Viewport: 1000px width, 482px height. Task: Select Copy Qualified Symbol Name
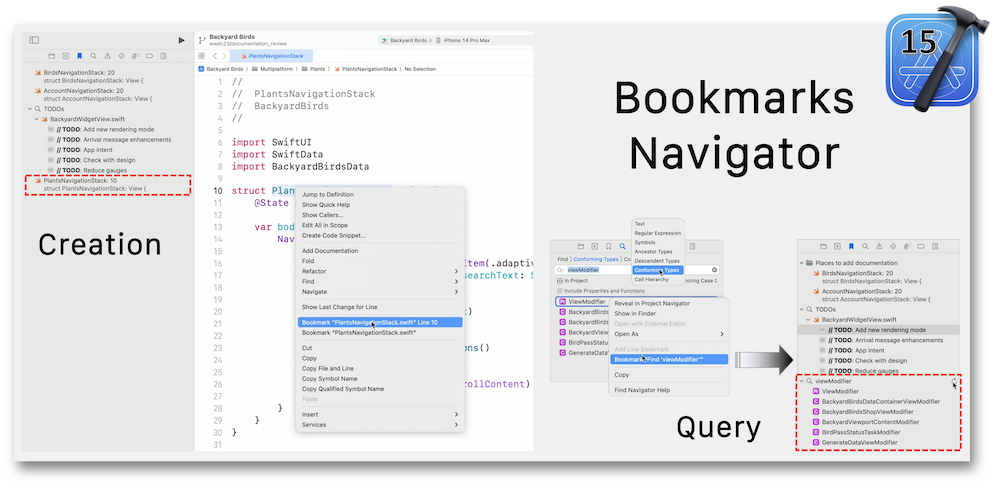tap(380, 388)
